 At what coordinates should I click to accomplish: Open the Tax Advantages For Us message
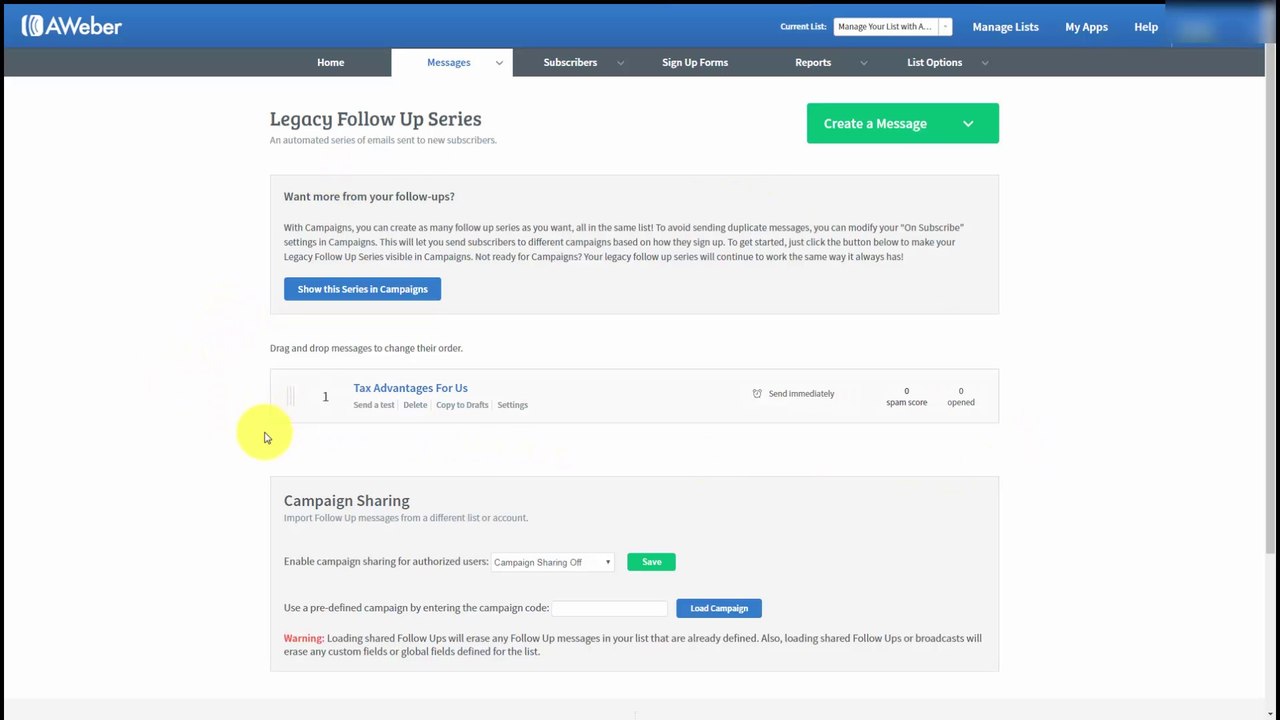[410, 388]
